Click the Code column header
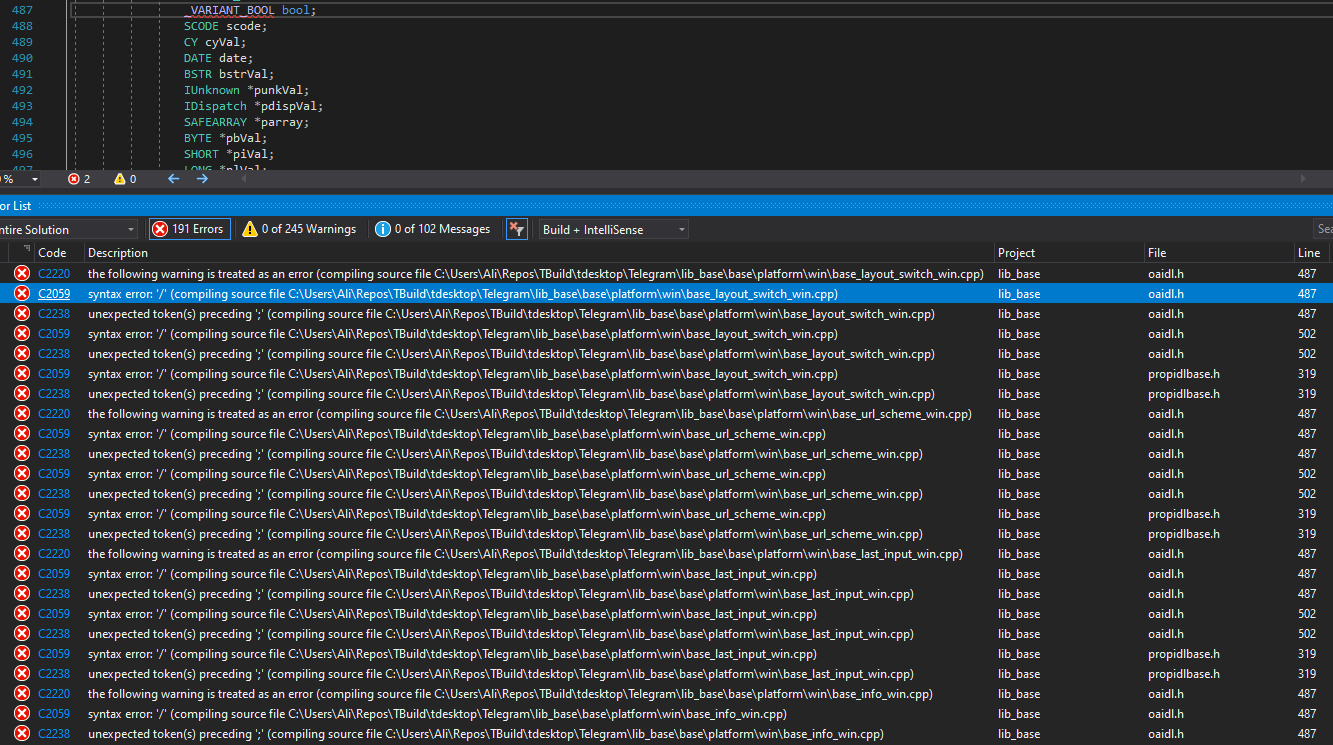 [52, 252]
